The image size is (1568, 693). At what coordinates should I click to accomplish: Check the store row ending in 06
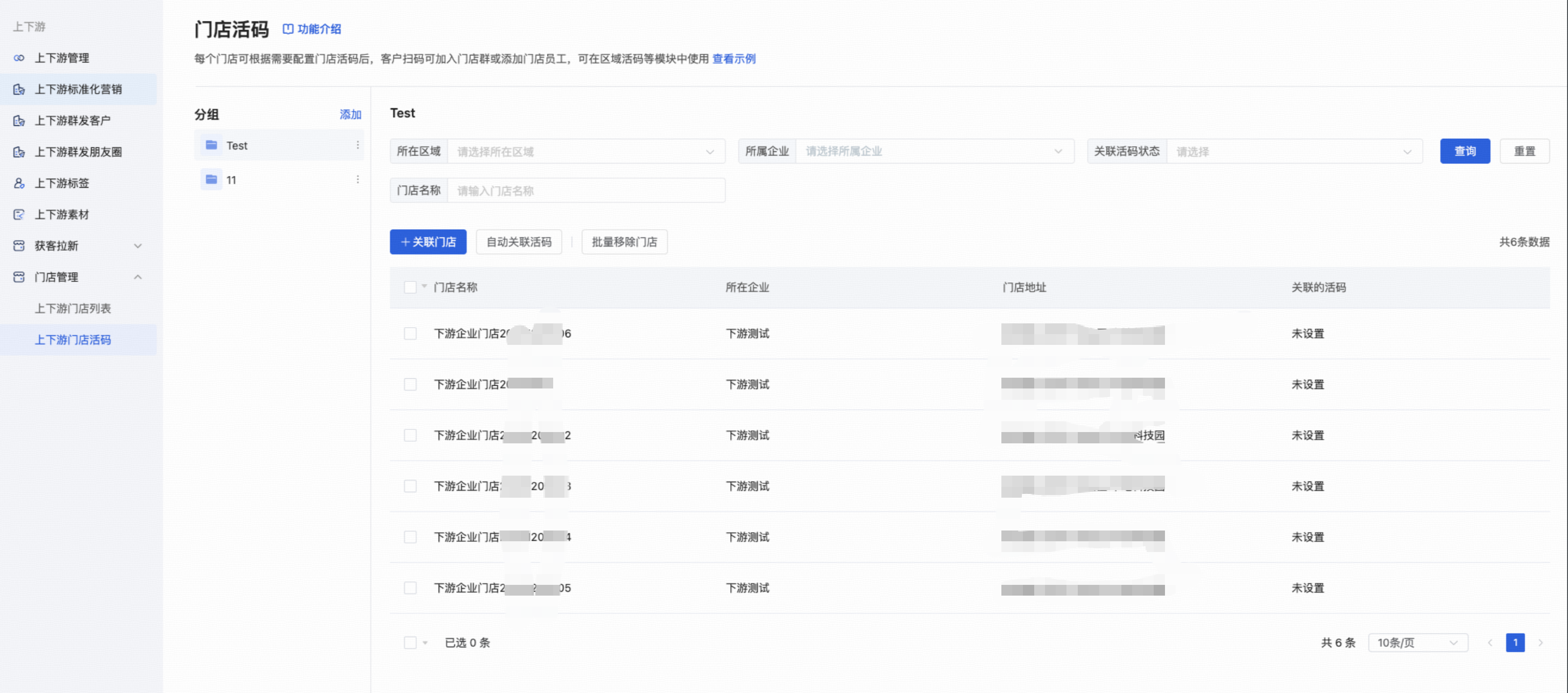(x=410, y=334)
